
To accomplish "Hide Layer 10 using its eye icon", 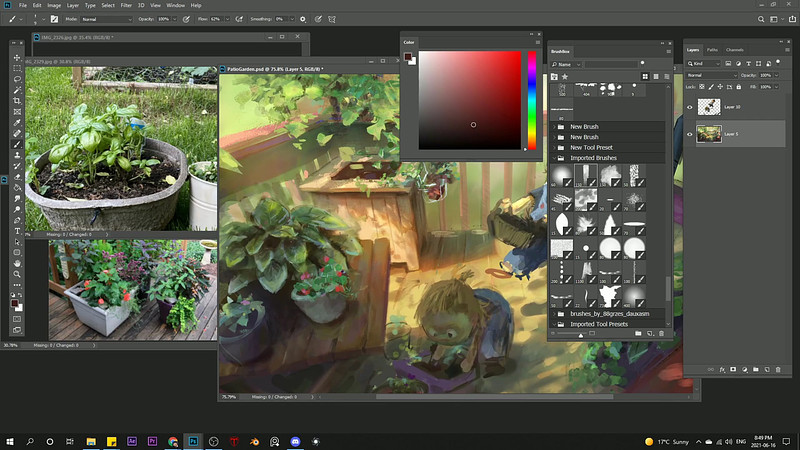I will [x=690, y=107].
